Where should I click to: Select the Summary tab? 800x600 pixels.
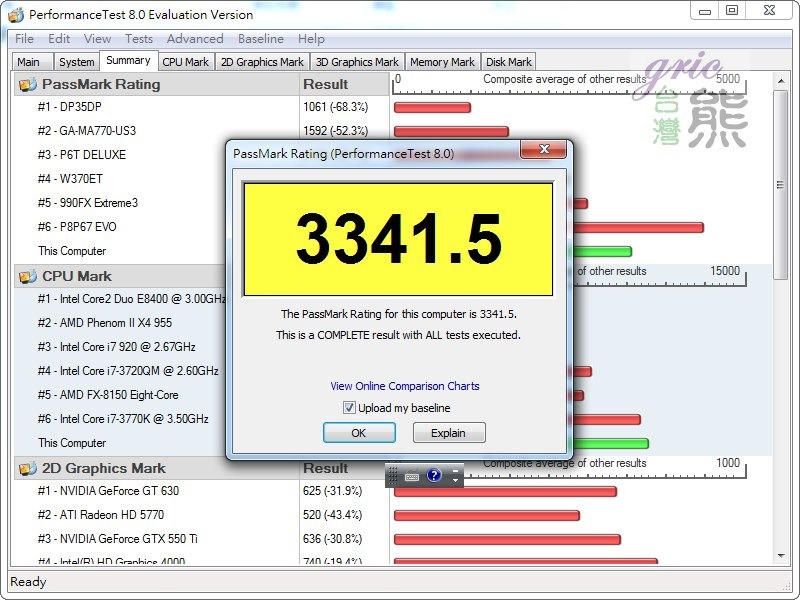[129, 61]
